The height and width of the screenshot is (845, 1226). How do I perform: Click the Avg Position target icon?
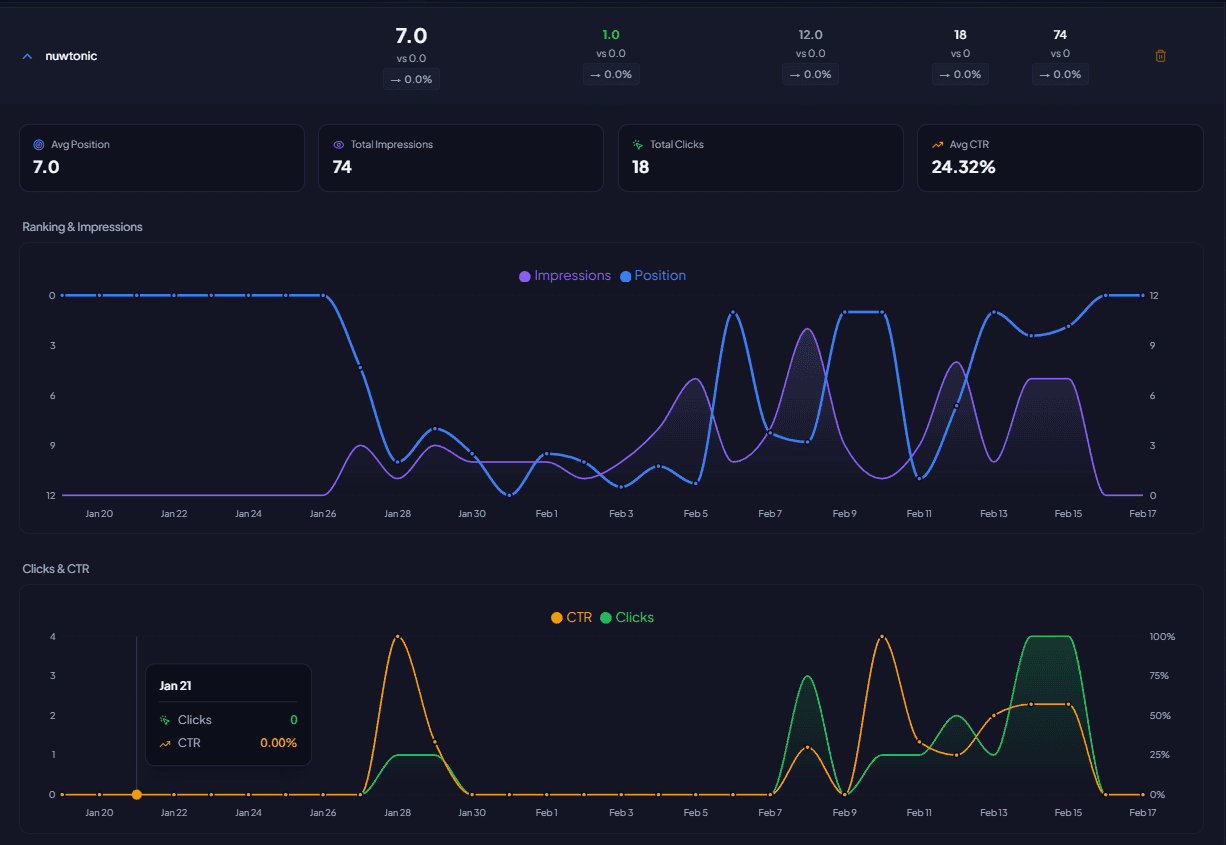(x=38, y=144)
